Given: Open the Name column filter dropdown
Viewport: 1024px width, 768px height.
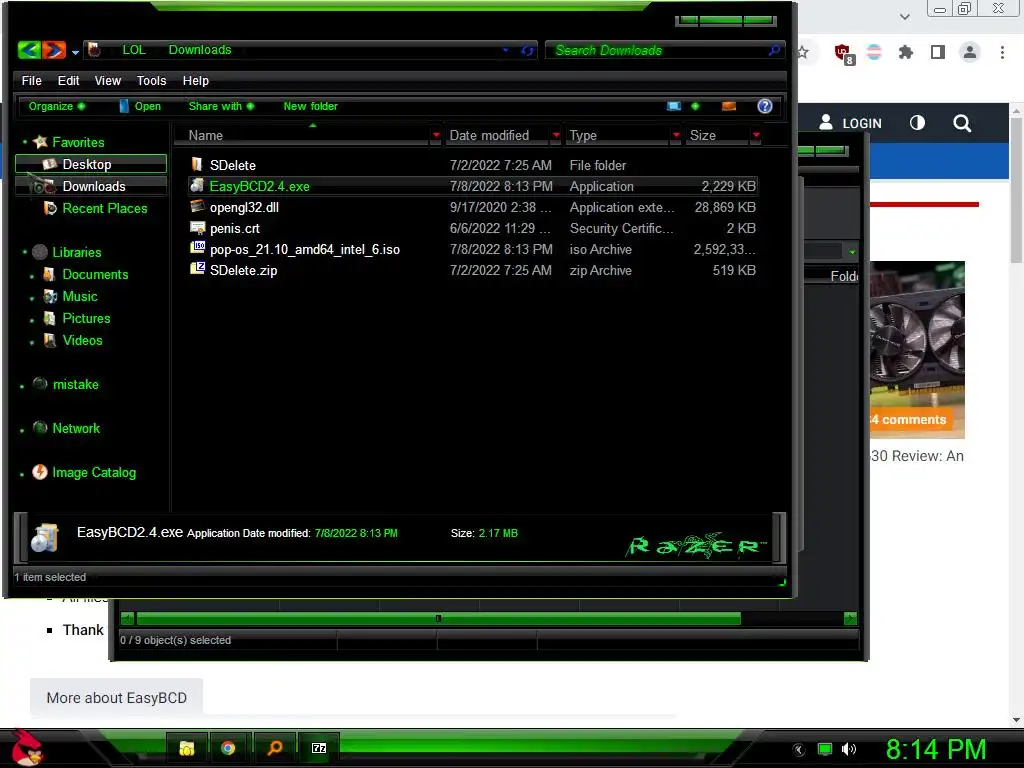Looking at the screenshot, I should coord(436,135).
